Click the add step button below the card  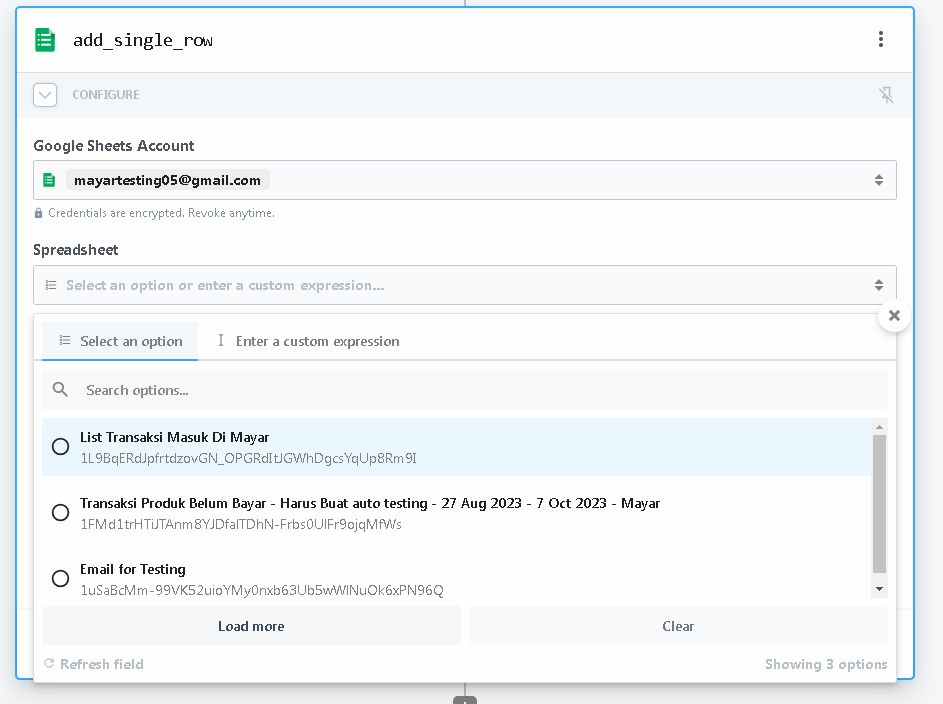[465, 700]
